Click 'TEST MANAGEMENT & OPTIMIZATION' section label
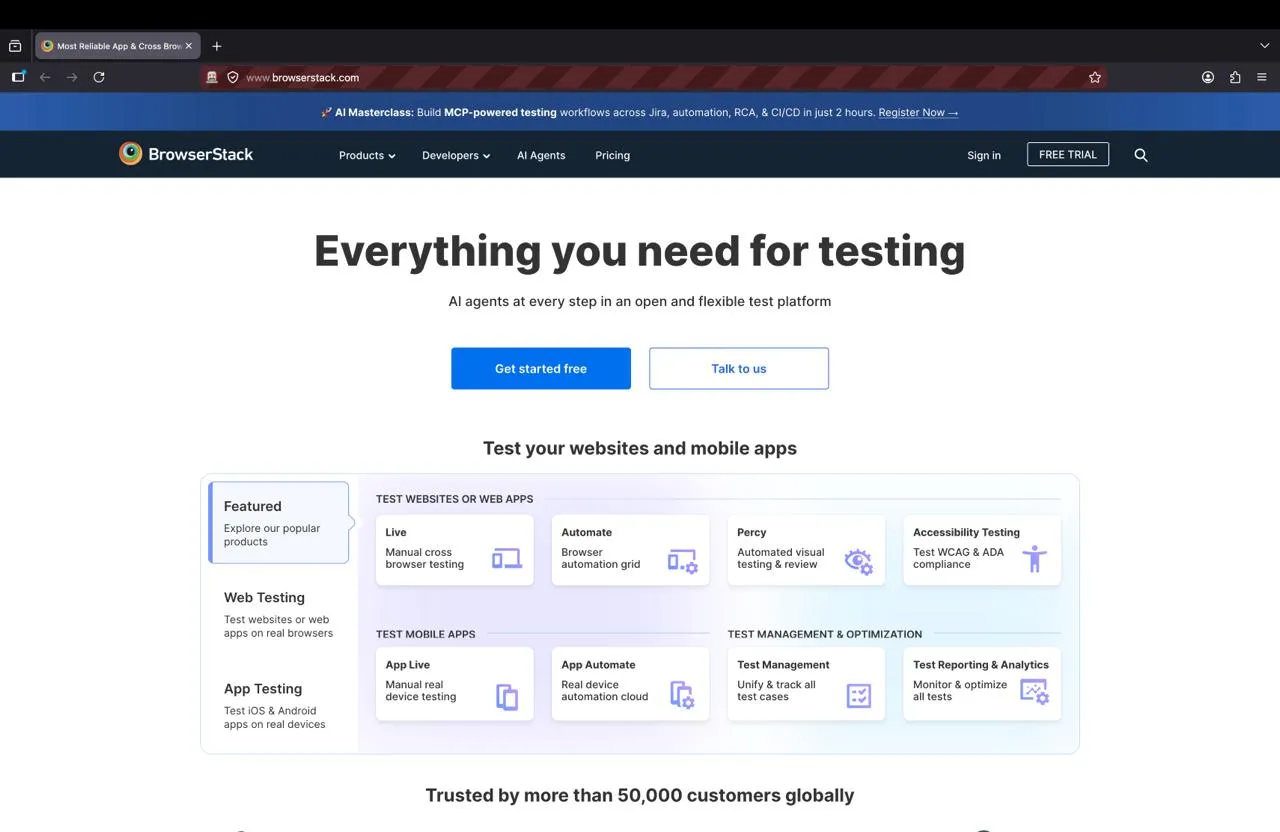Image resolution: width=1280 pixels, height=832 pixels. click(825, 634)
